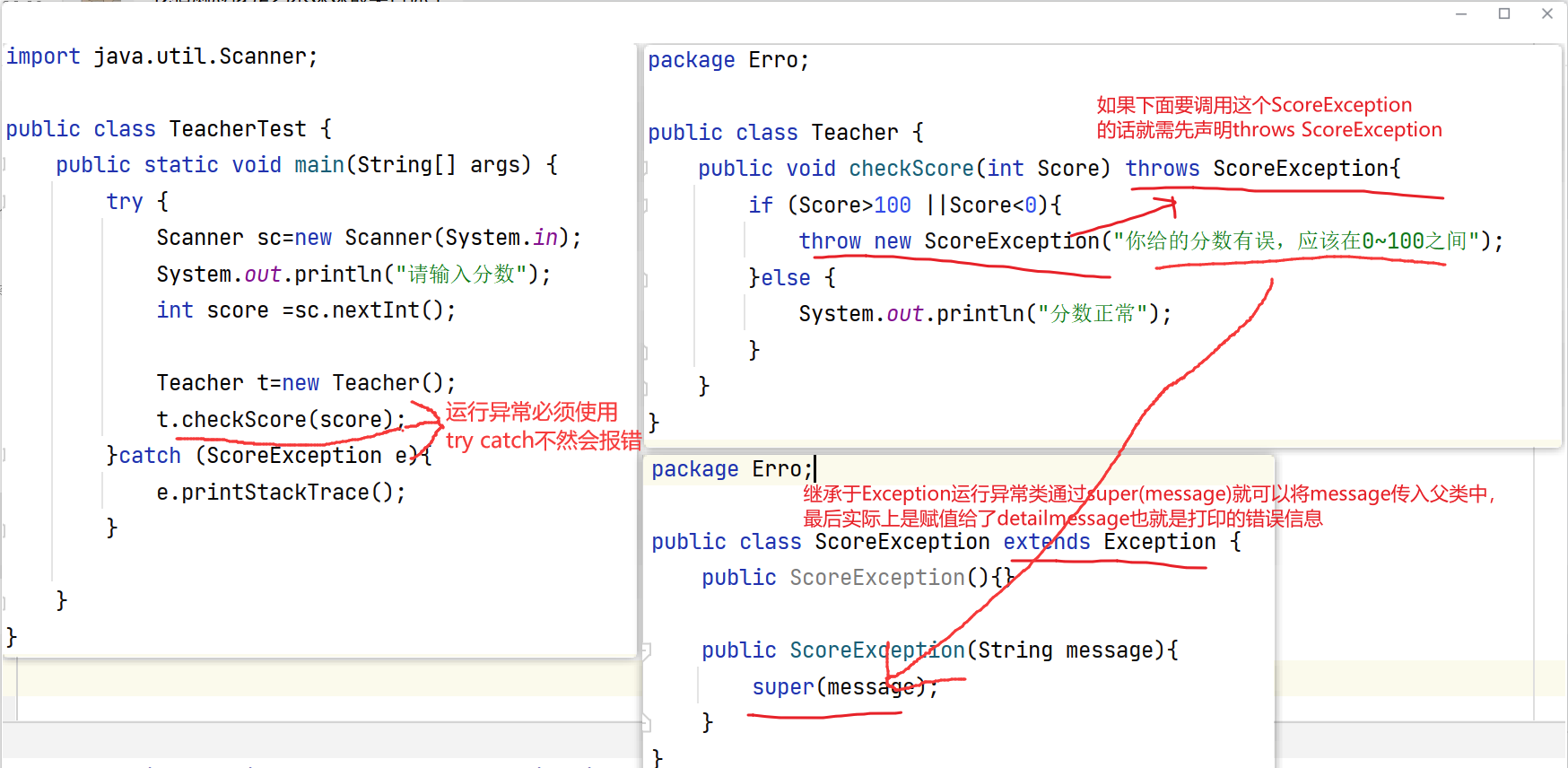The image size is (1568, 768).
Task: Click the 'try {' keyword line
Action: coord(137,201)
